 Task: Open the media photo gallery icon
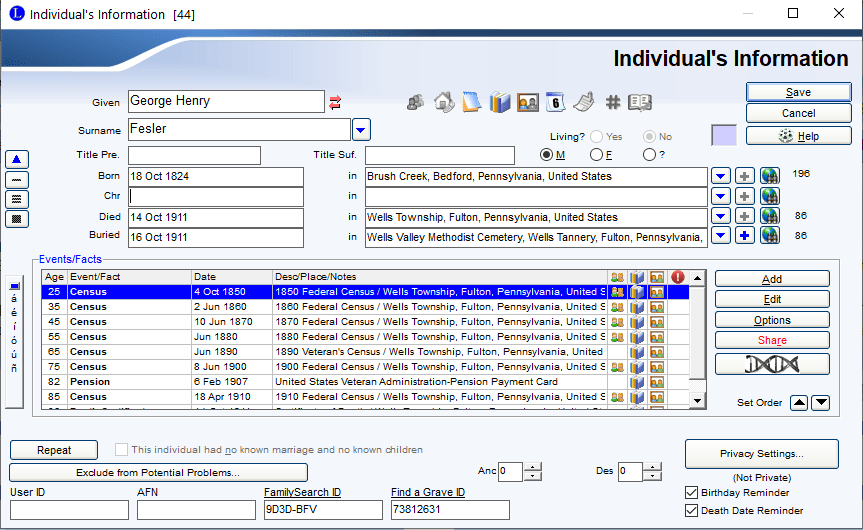coord(528,102)
